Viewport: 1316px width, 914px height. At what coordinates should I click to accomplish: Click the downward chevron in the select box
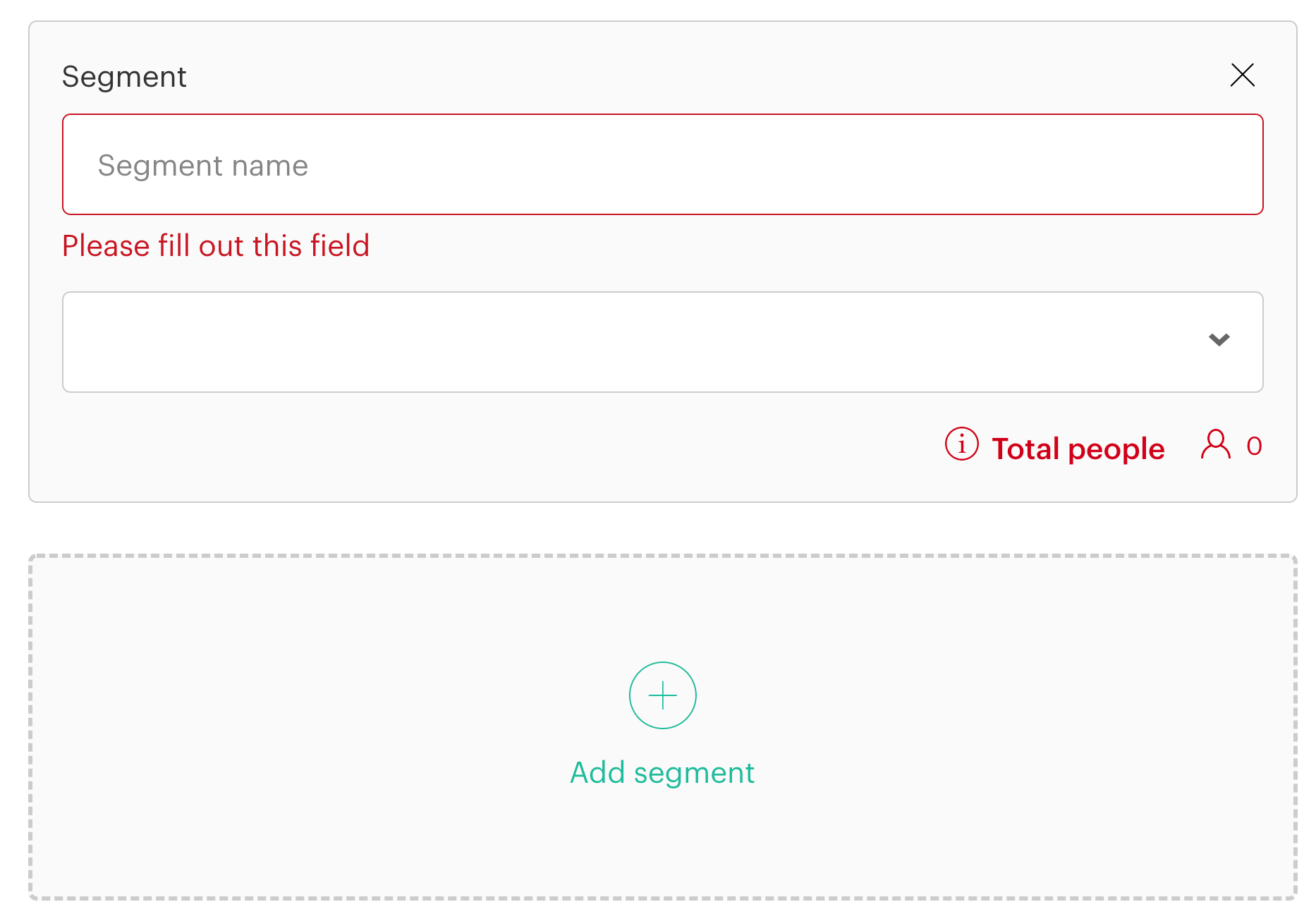click(x=1219, y=340)
